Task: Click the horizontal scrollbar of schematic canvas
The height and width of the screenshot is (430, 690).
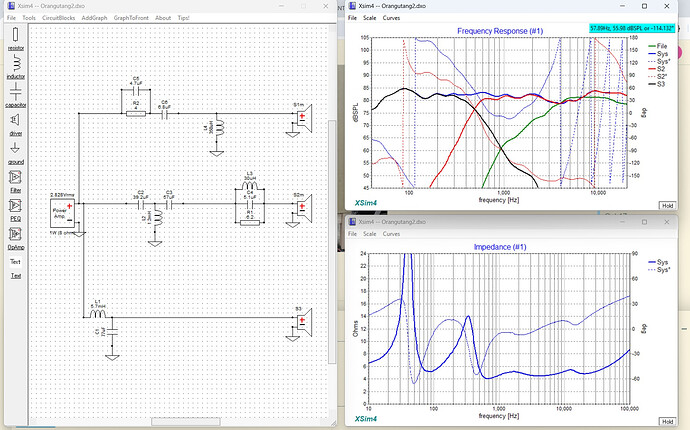Action: pyautogui.click(x=186, y=422)
